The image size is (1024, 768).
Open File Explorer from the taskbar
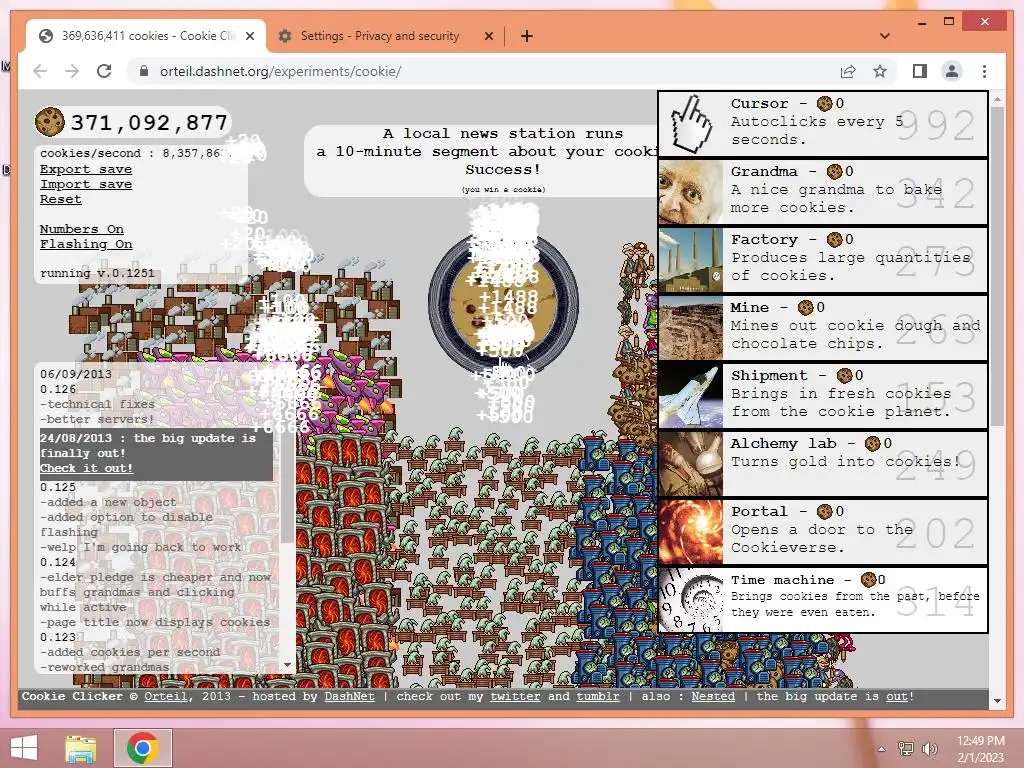(81, 748)
